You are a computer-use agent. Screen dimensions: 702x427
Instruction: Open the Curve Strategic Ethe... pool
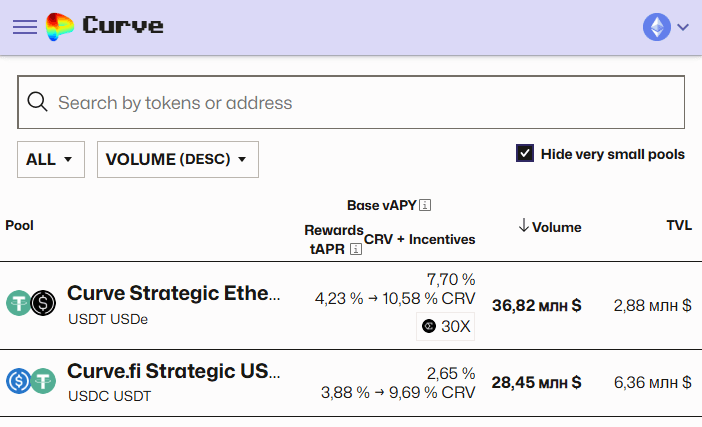click(x=174, y=293)
